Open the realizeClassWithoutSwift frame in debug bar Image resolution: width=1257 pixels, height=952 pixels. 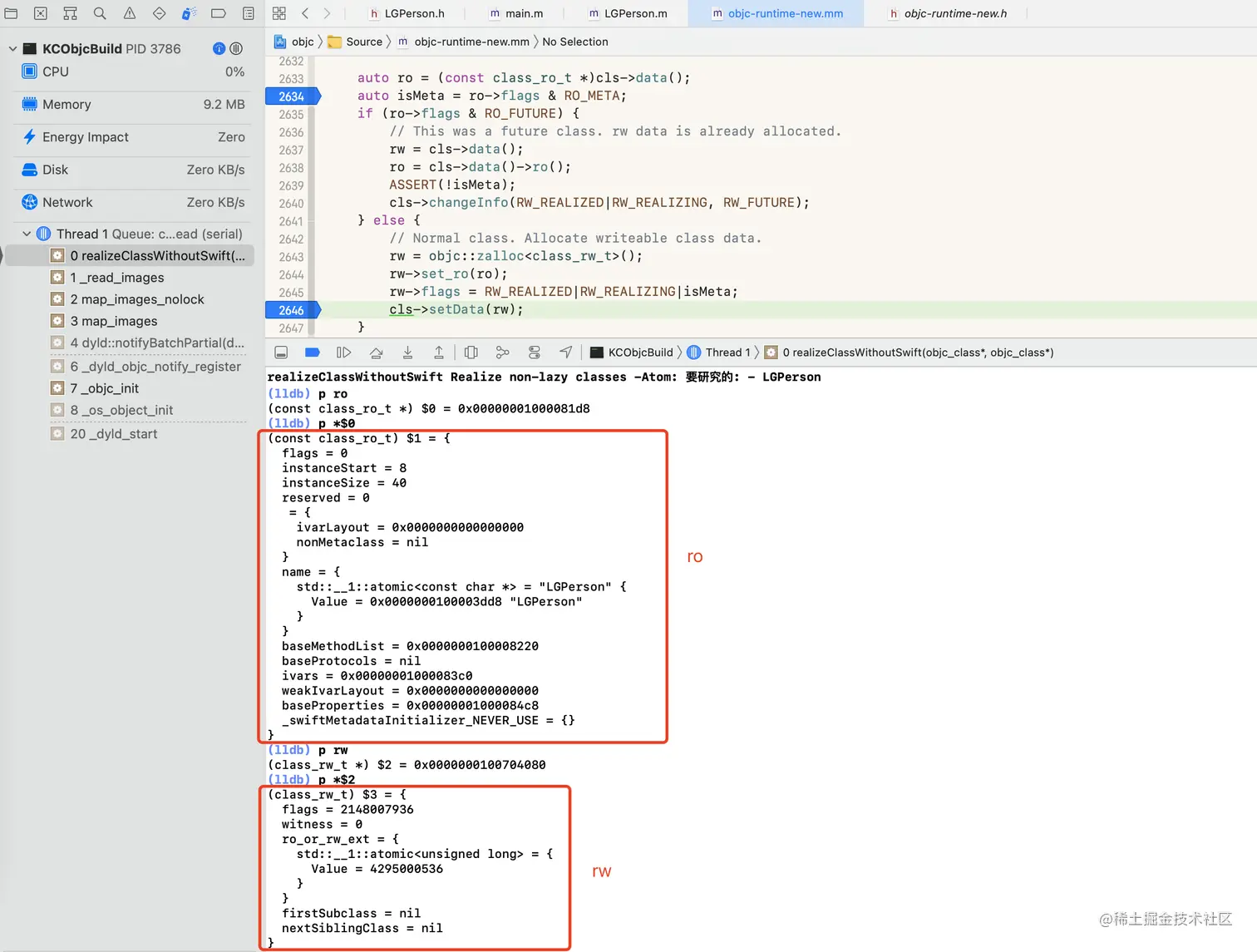click(909, 353)
